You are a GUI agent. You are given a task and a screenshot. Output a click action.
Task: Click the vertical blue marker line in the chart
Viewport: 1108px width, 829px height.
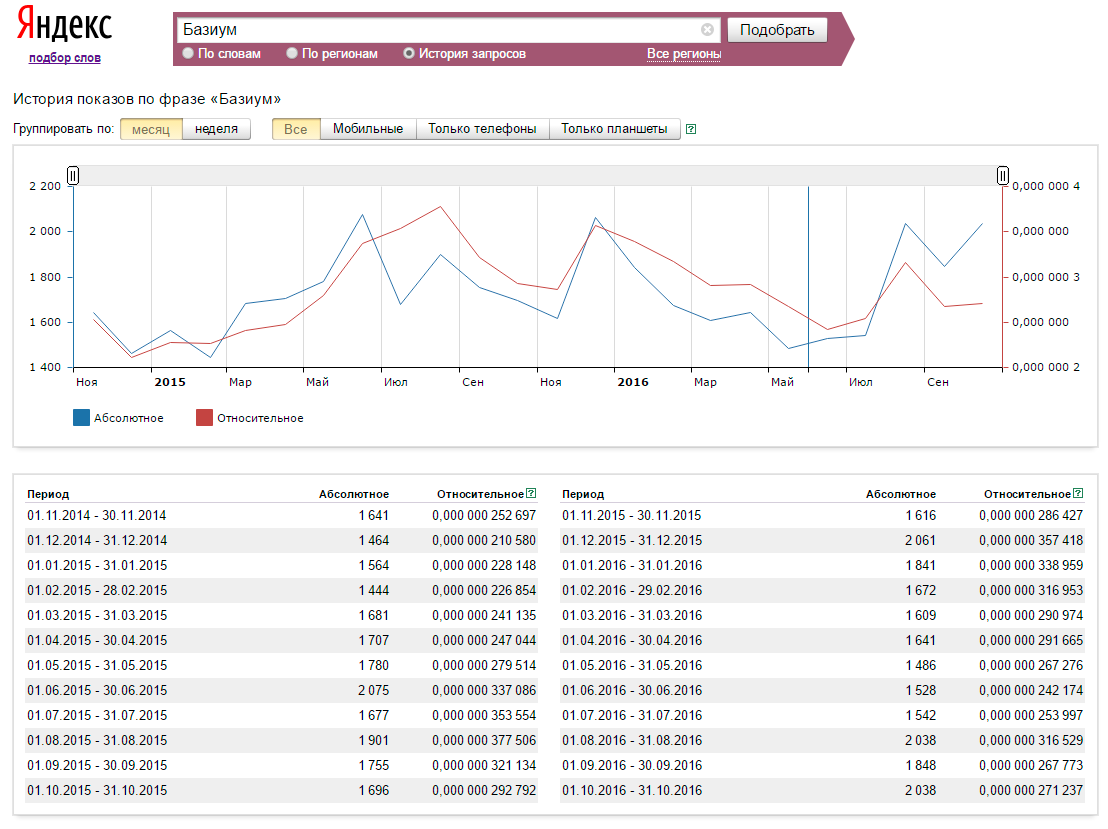click(x=808, y=277)
